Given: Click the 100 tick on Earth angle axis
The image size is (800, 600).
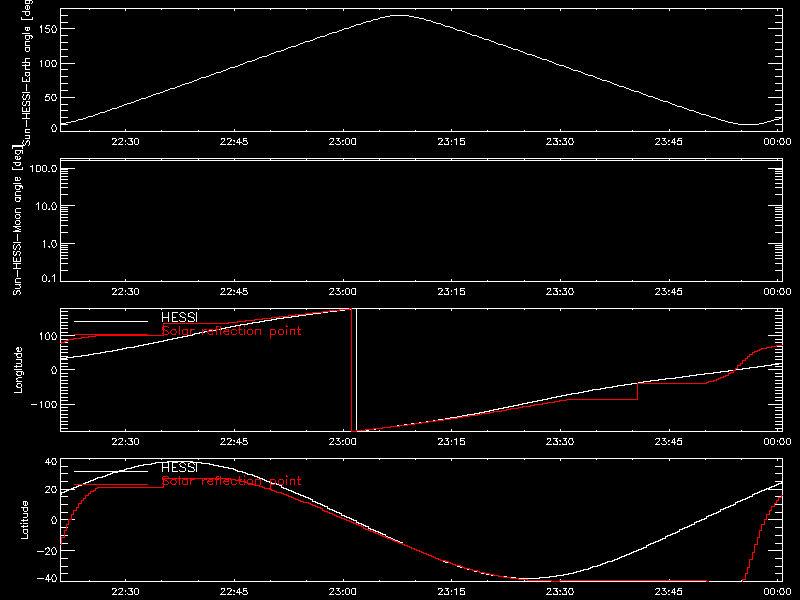Looking at the screenshot, I should (x=48, y=64).
